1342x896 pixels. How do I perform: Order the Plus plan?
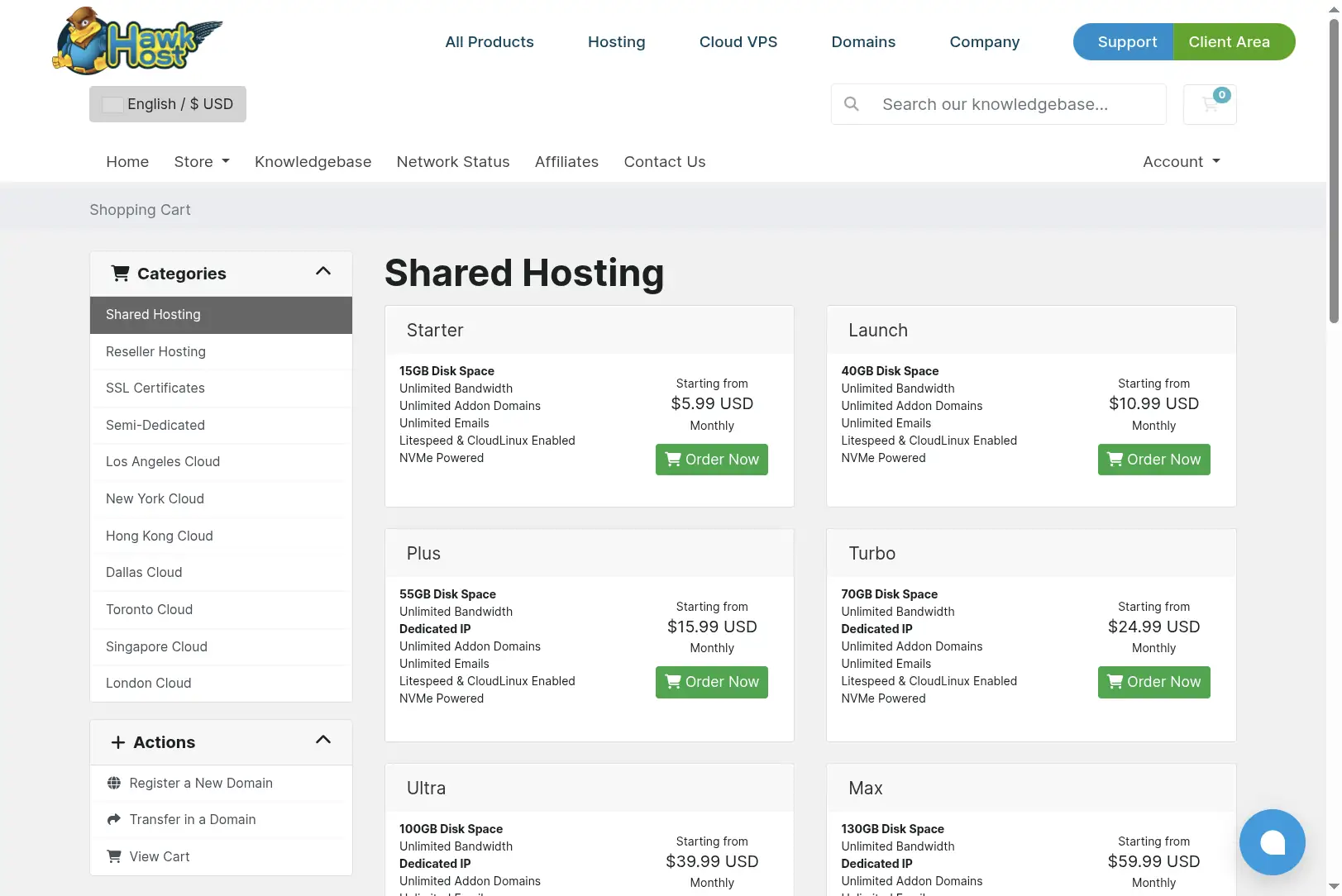[x=712, y=682]
